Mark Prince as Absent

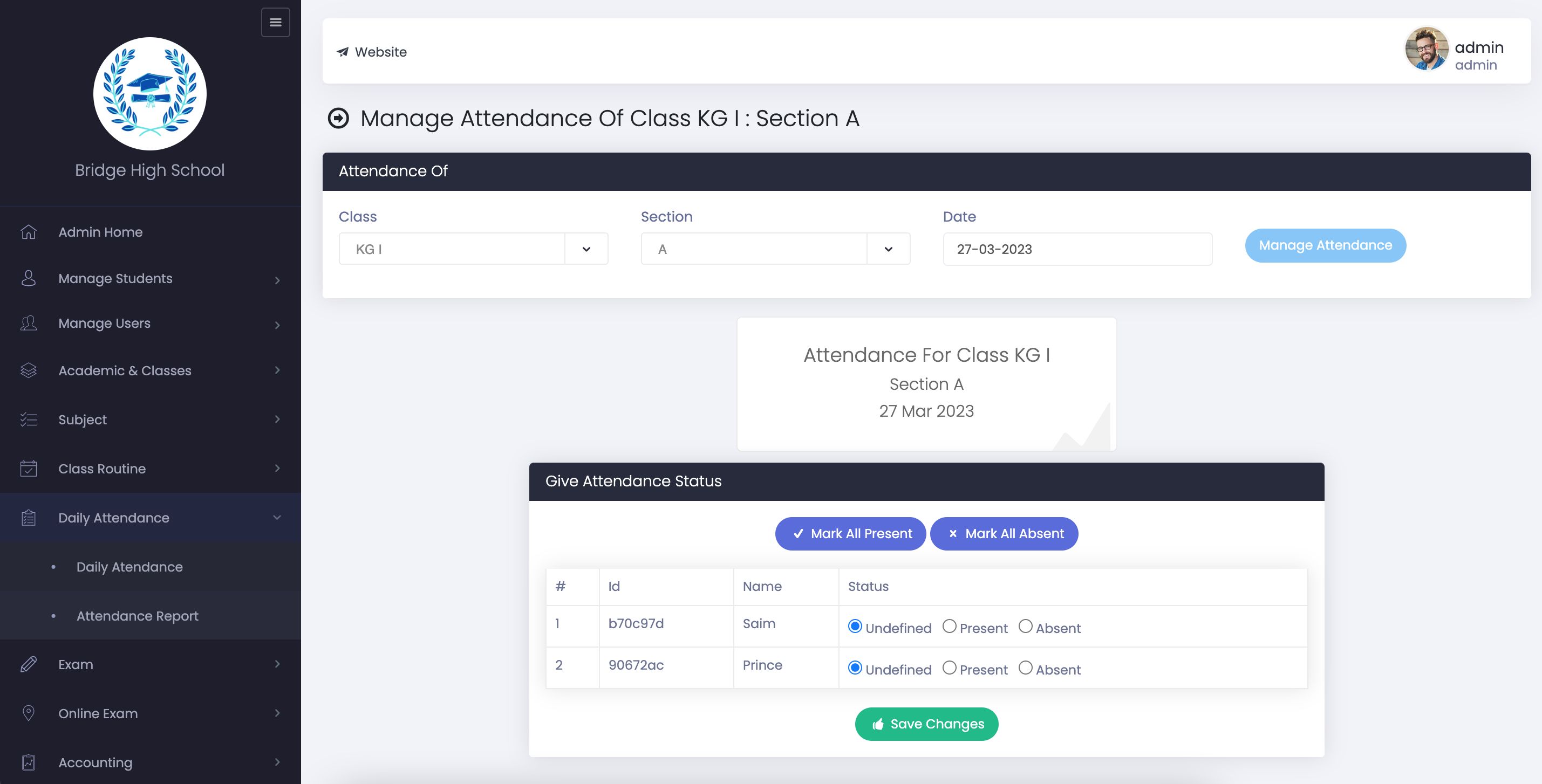(x=1026, y=668)
